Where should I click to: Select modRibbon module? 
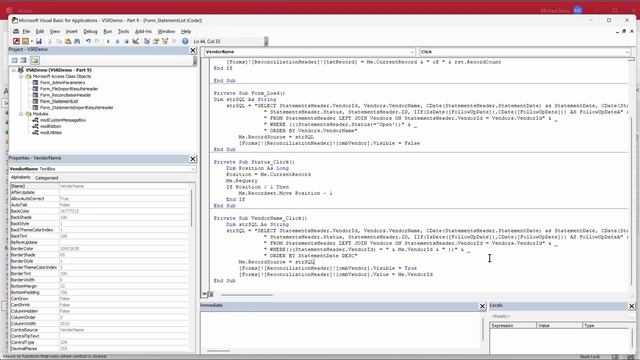pos(51,127)
